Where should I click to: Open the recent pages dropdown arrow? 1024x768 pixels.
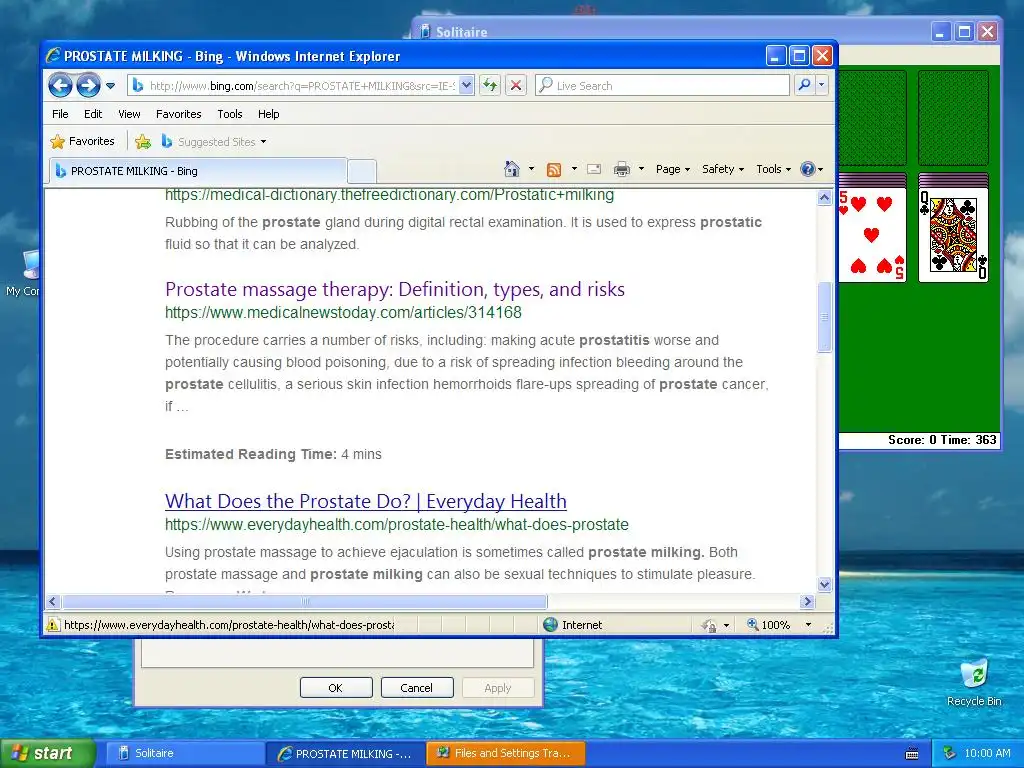tap(110, 86)
